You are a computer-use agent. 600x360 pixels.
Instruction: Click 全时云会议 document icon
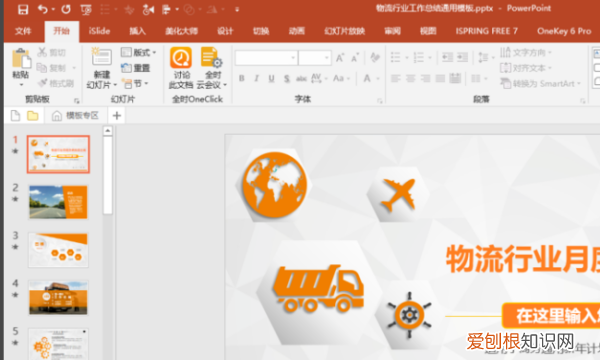coord(212,57)
